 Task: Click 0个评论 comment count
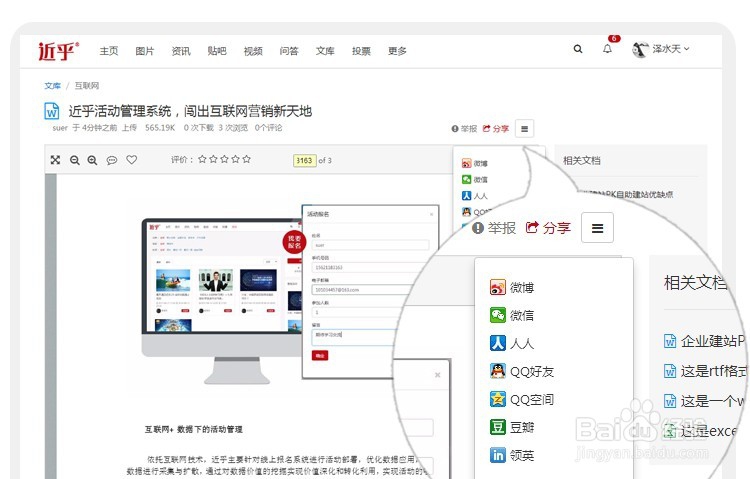point(268,128)
